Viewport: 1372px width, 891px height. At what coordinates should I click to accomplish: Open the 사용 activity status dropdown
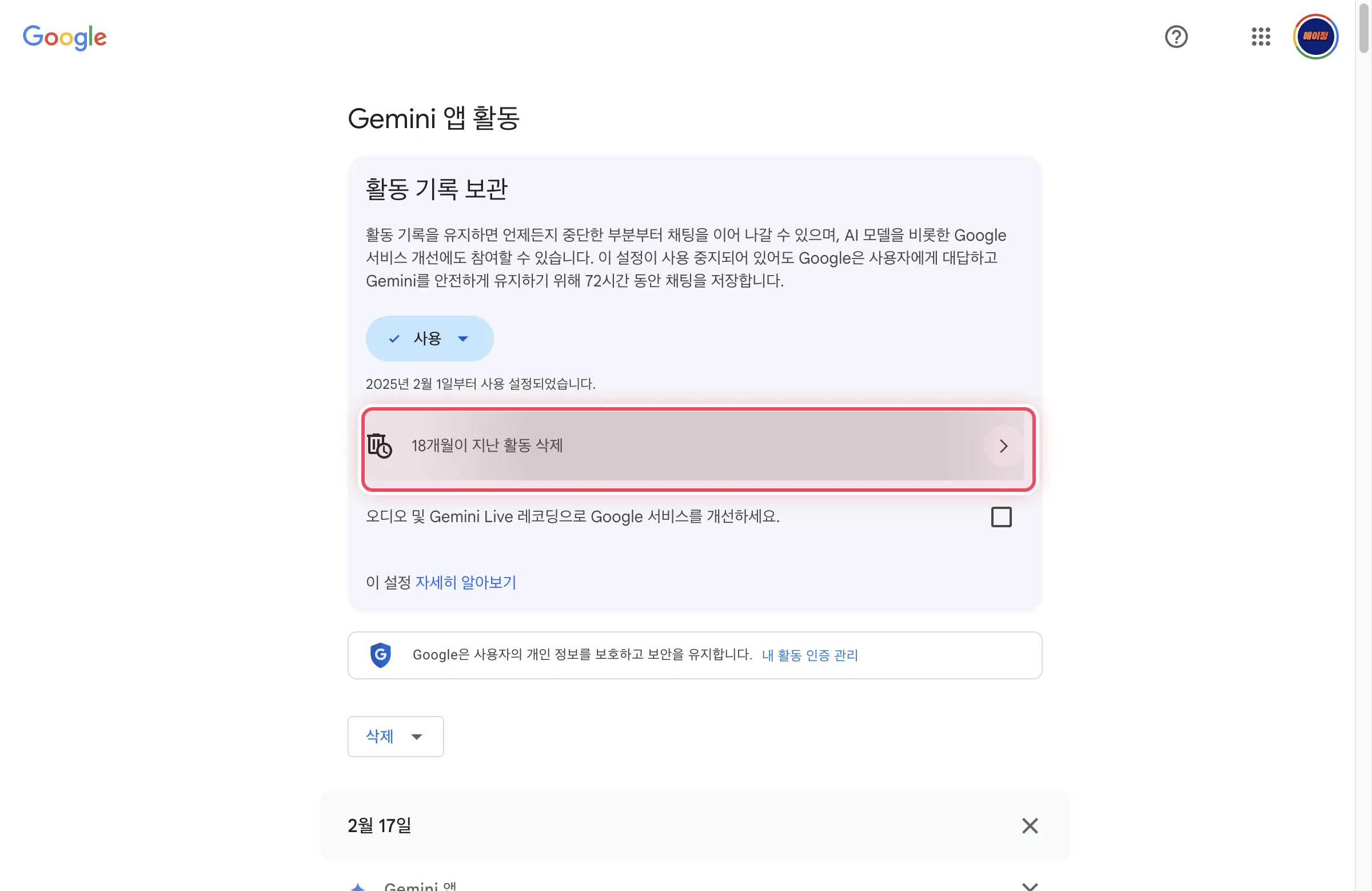coord(429,339)
